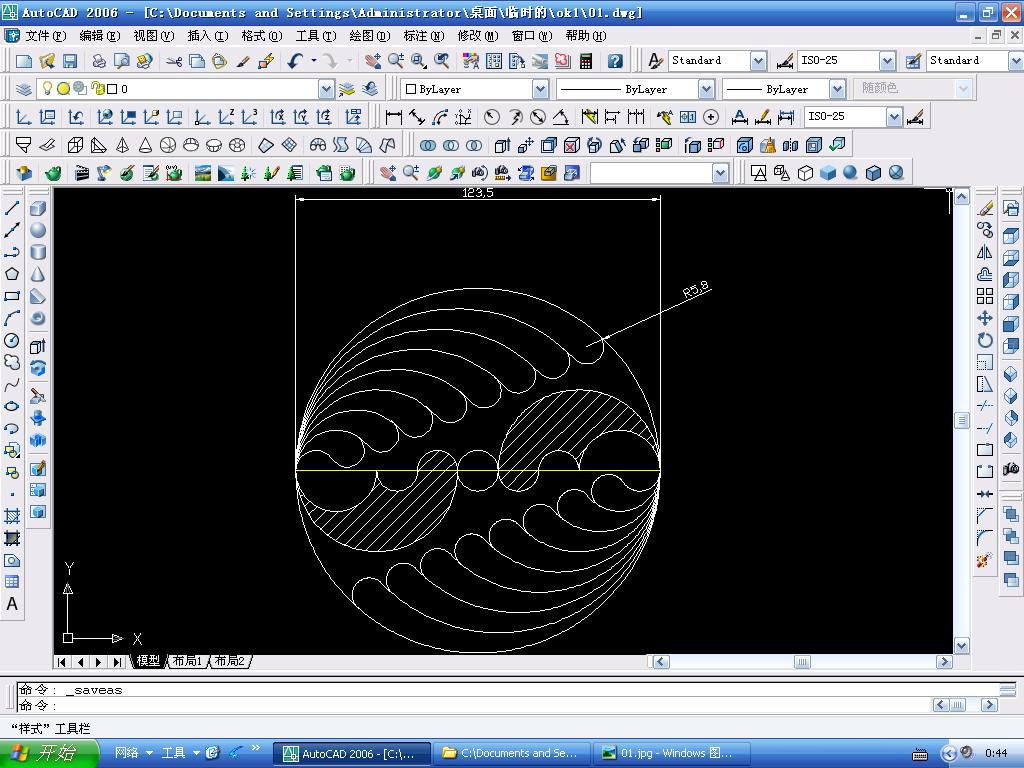Select the Cone solid tool
1024x768 pixels.
click(38, 274)
